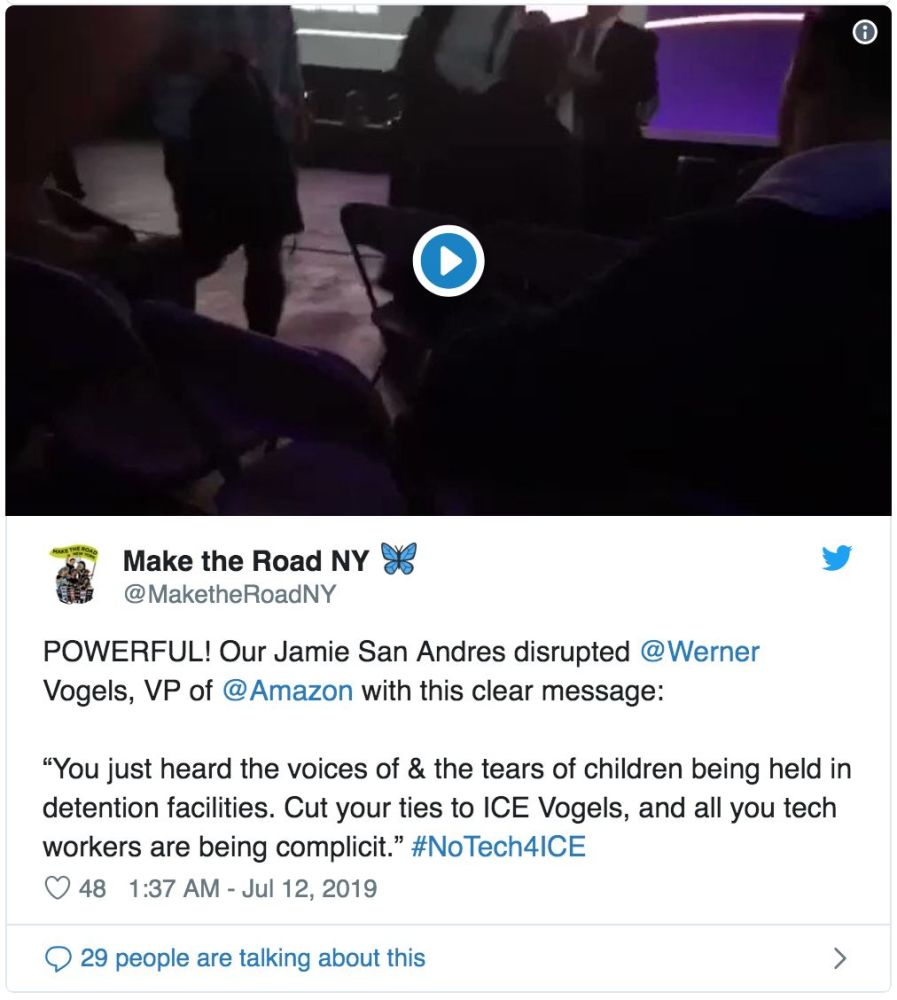Viewport: 897px width, 1000px height.
Task: Click the blue butterfly emoji by the name
Action: pyautogui.click(x=398, y=559)
